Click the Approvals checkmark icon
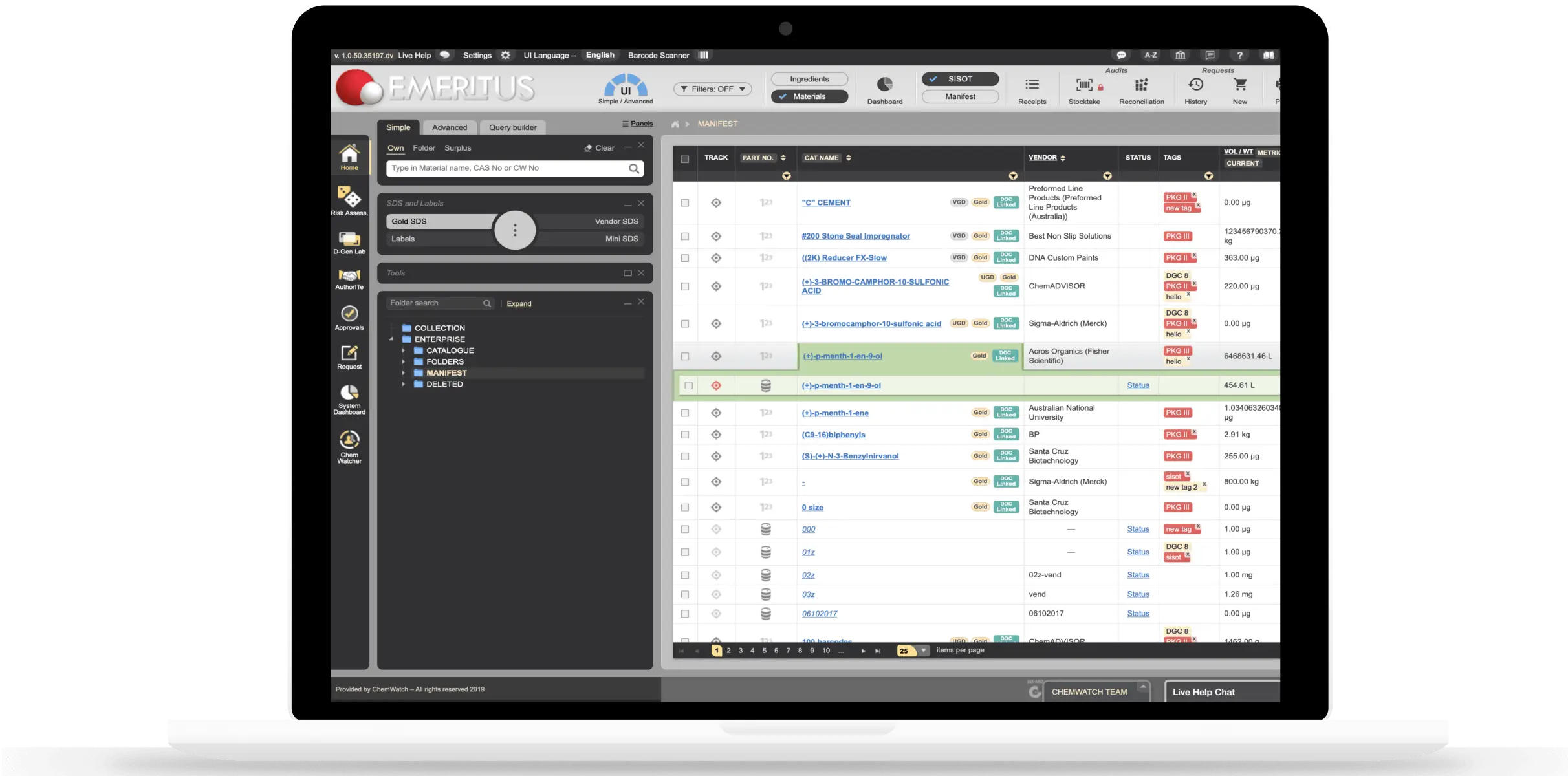This screenshot has height=776, width=1568. tap(349, 314)
